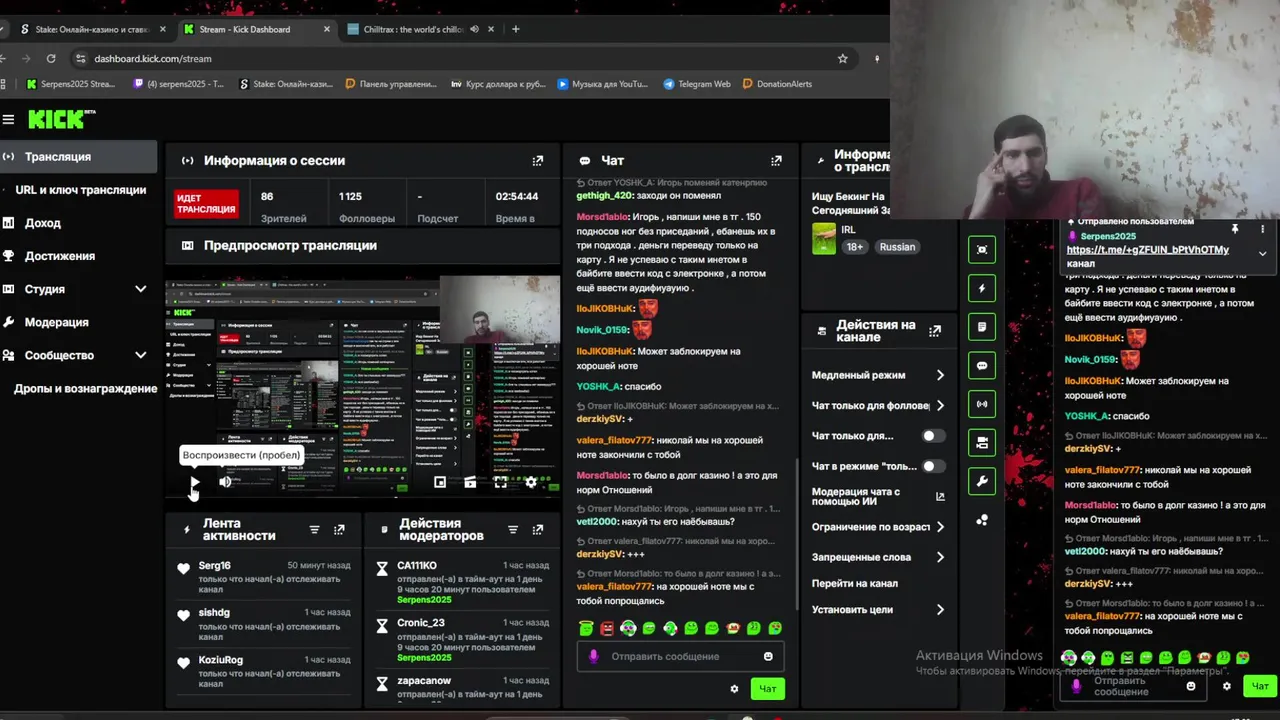
Task: Click the broadcast signal icon in sidebar
Action: (982, 404)
